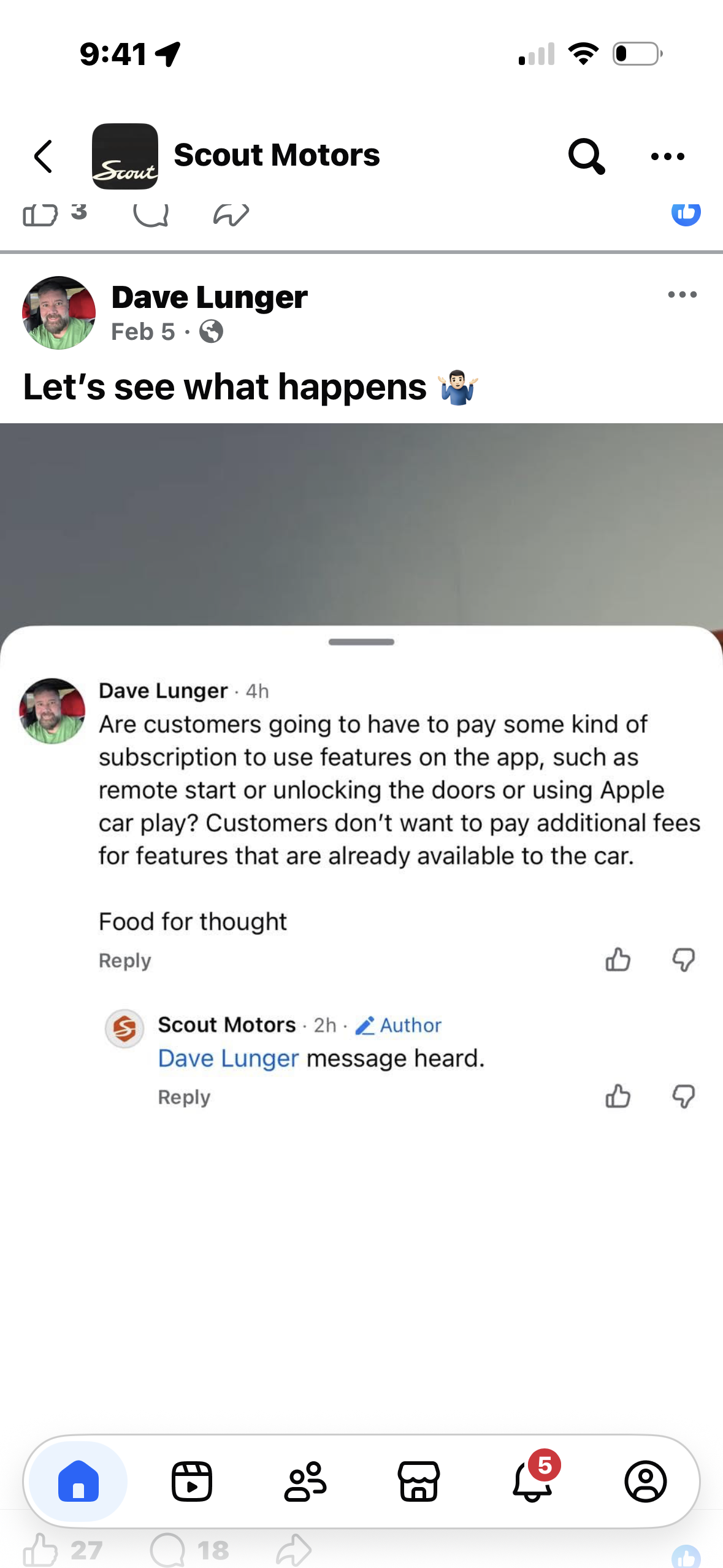
Task: Thumbs down Dave Lunger's subscription comment
Action: coord(683,959)
